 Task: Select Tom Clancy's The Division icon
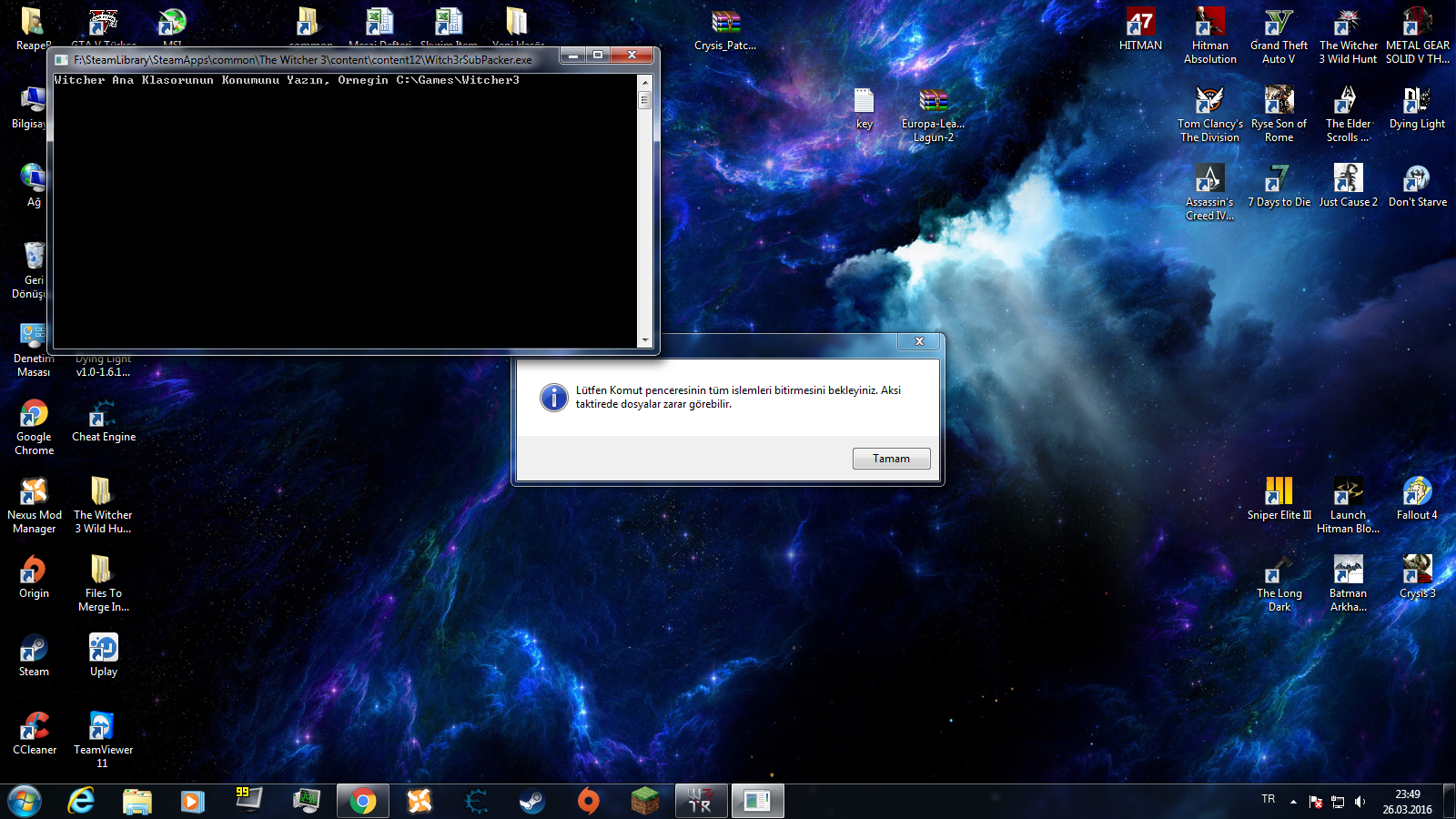click(x=1209, y=114)
